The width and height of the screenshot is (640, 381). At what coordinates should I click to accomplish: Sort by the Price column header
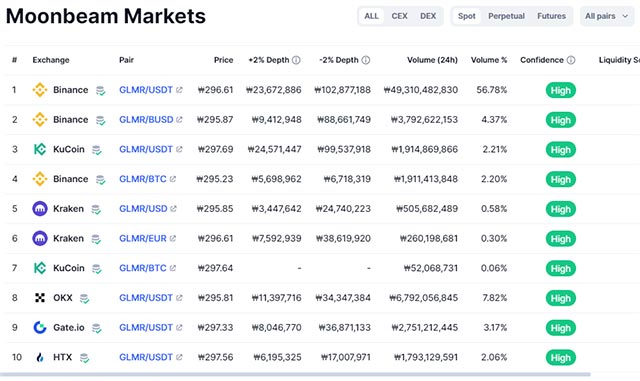pos(224,60)
